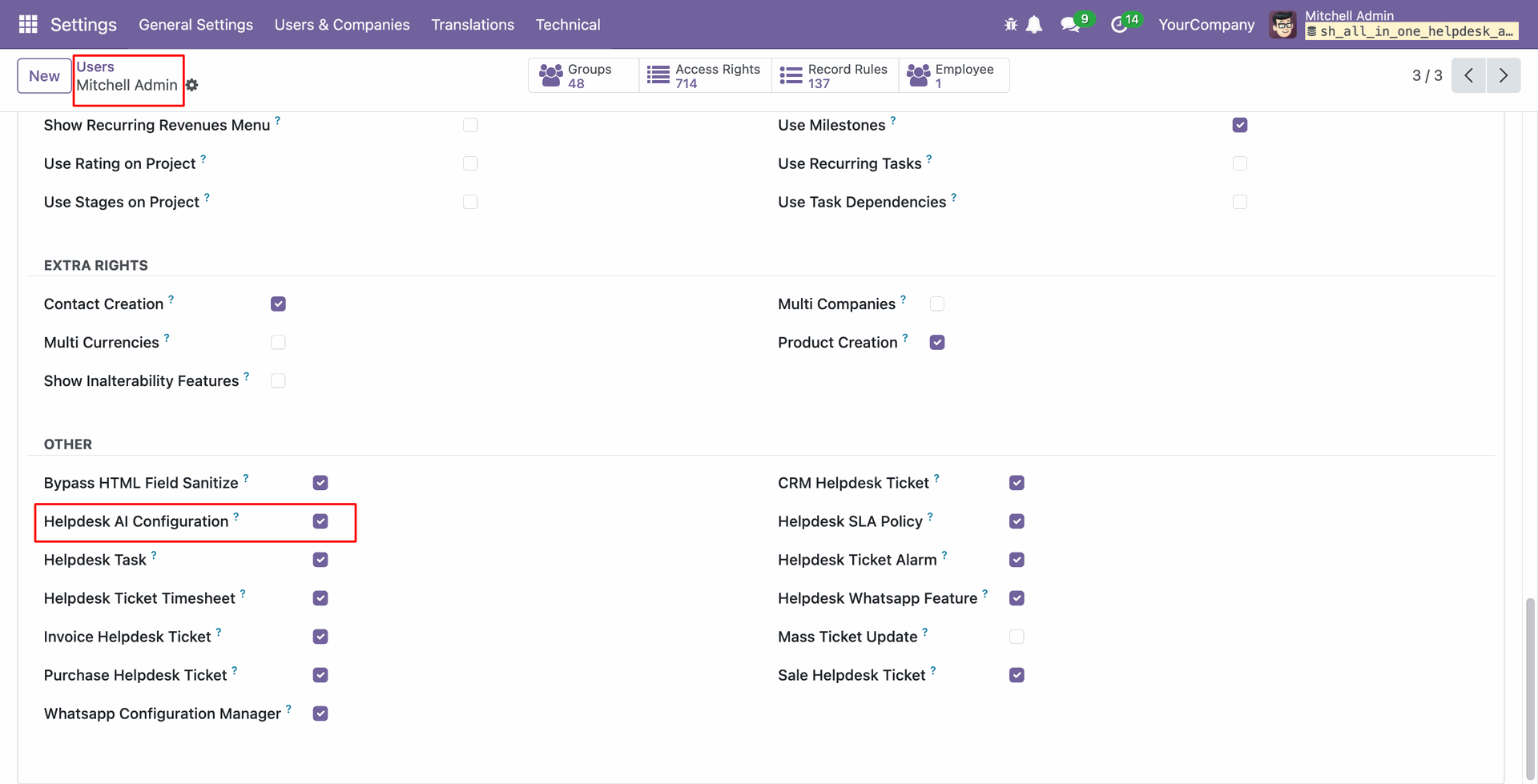Click help tooltip for Multi Companies
Viewport: 1538px width, 784px height.
pyautogui.click(x=903, y=299)
